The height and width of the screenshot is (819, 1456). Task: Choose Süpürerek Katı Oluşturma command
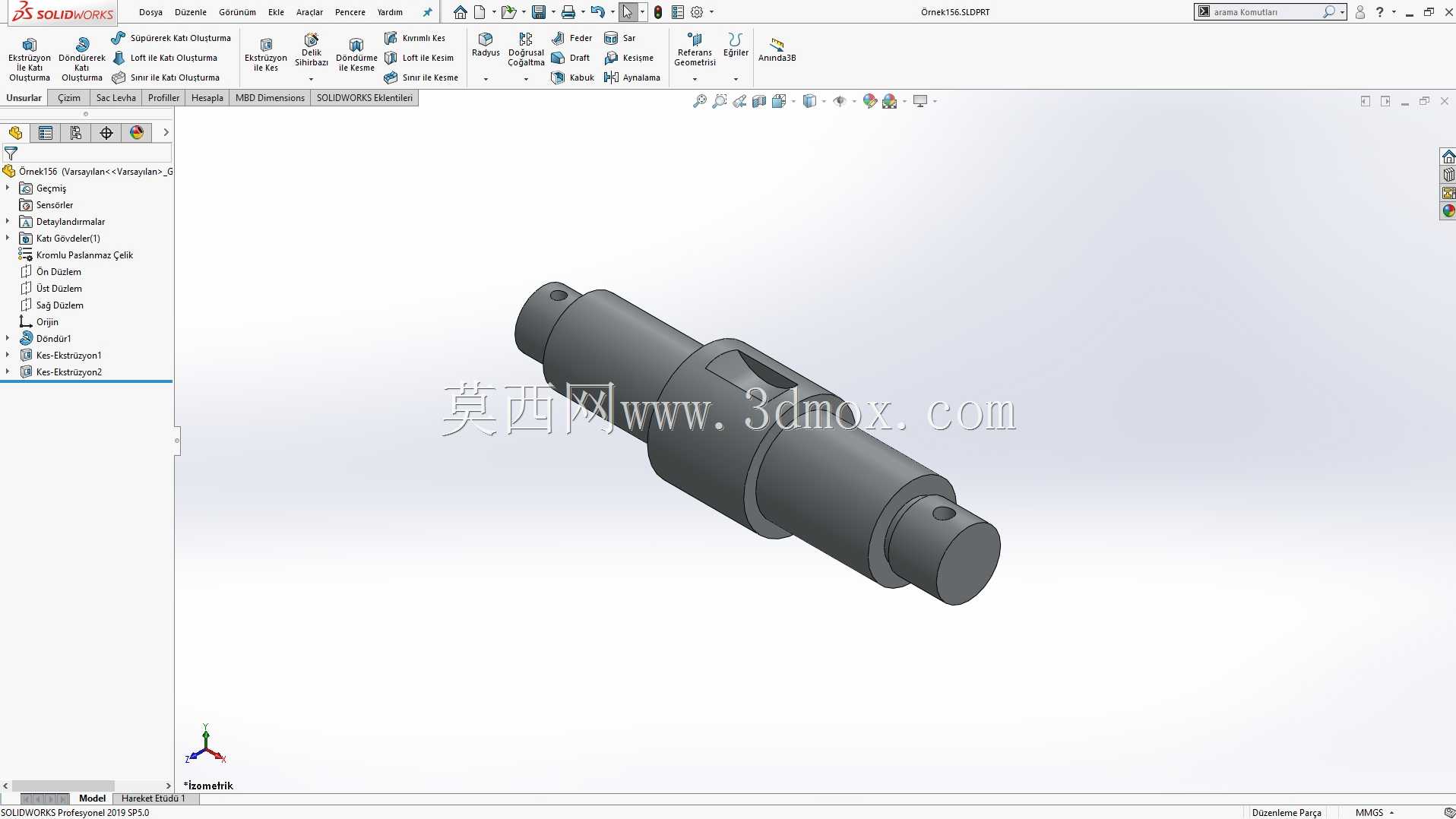pyautogui.click(x=172, y=38)
